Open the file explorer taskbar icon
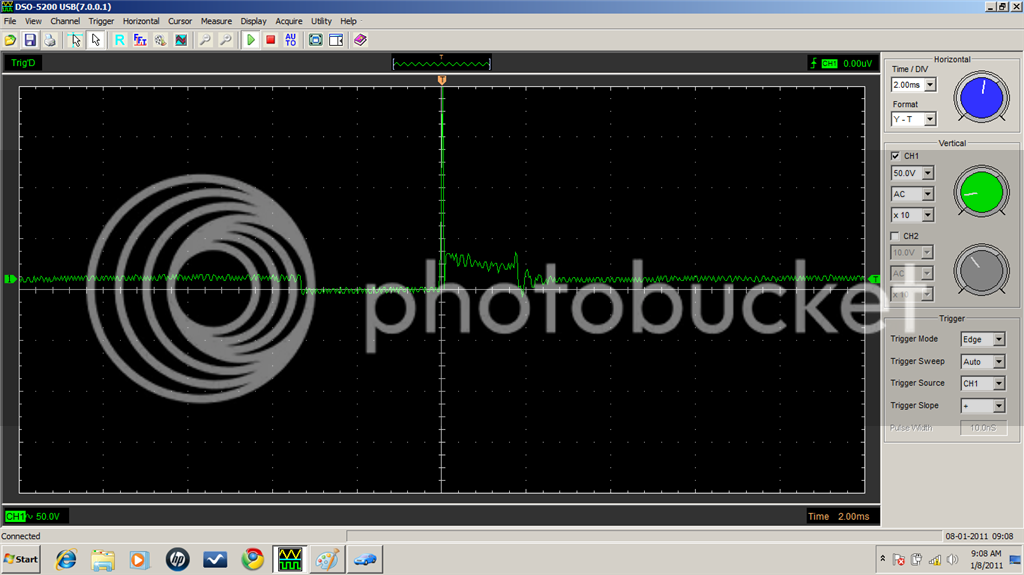The width and height of the screenshot is (1024, 575). click(x=103, y=559)
